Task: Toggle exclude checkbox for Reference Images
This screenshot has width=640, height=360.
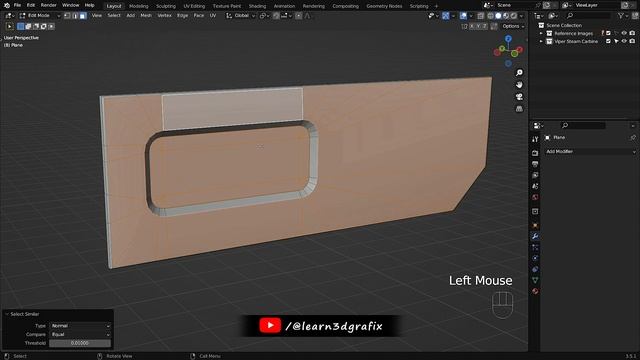Action: [608, 33]
